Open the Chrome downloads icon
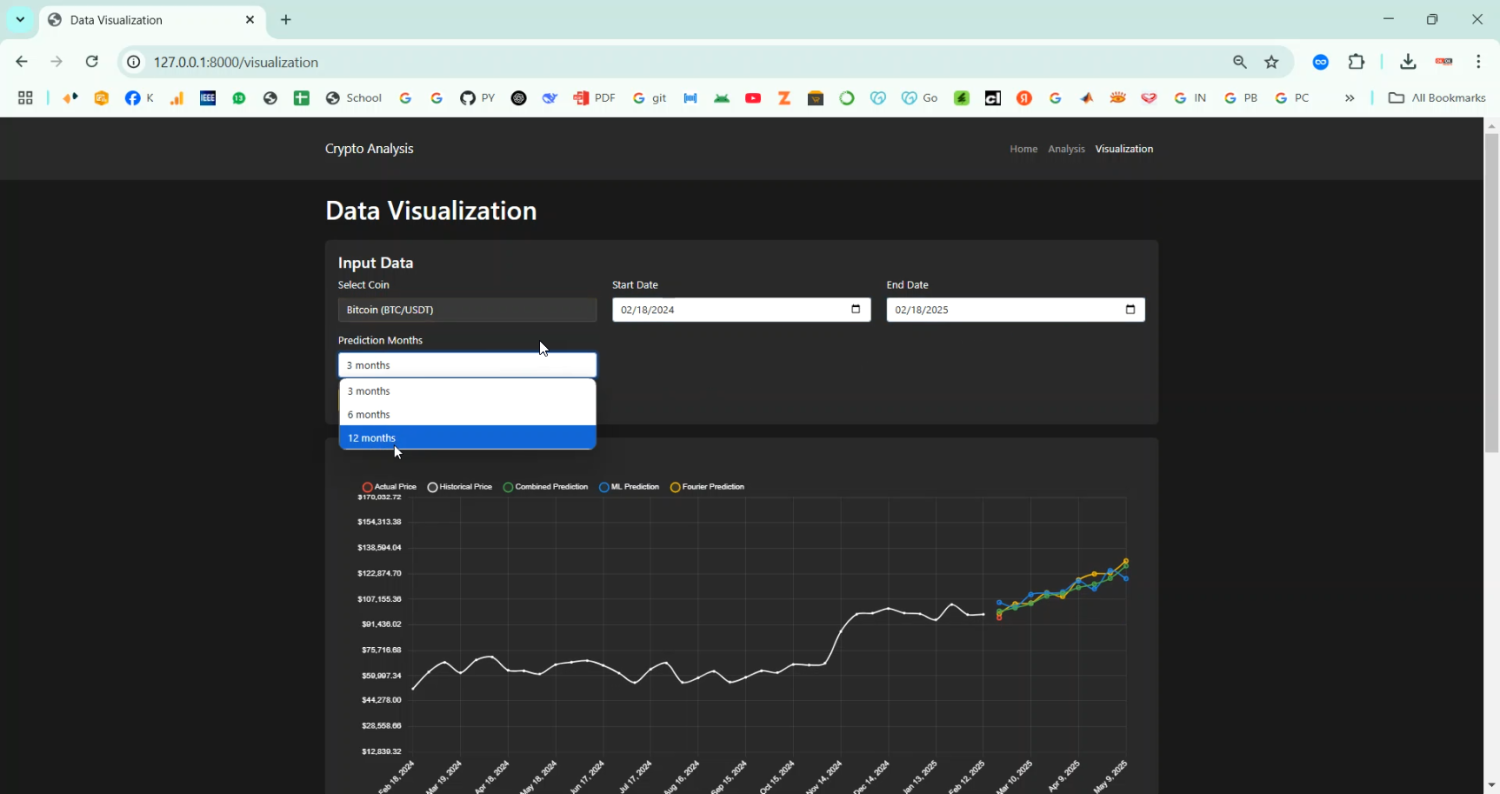This screenshot has height=794, width=1500. [1408, 62]
